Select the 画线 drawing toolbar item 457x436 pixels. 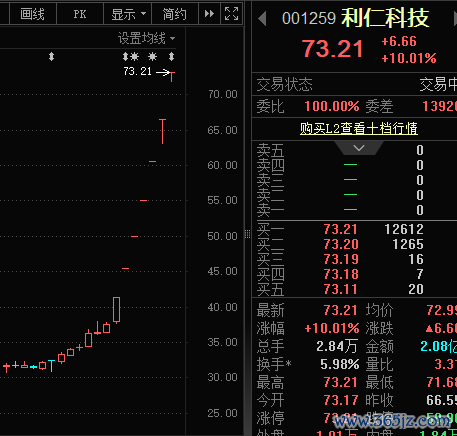32,14
